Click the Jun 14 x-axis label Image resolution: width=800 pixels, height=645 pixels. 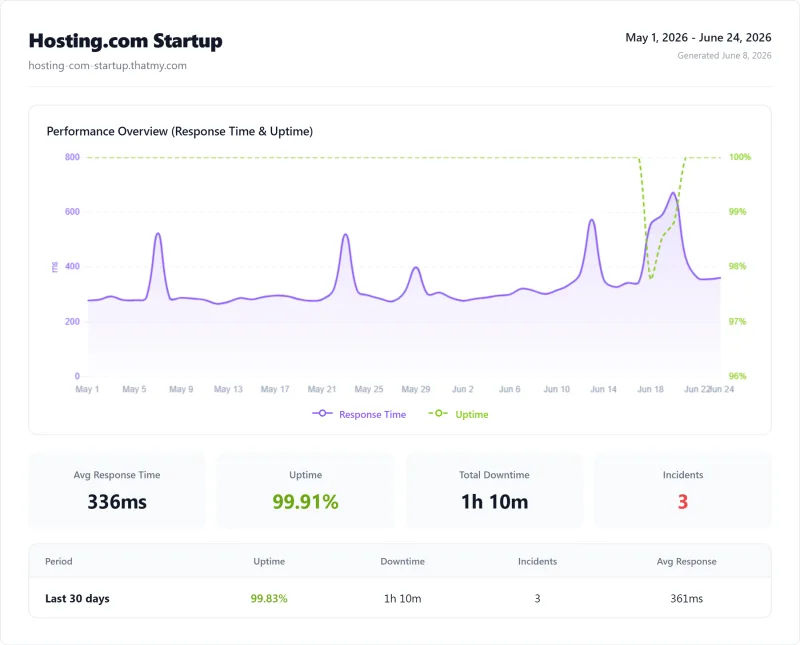point(604,389)
